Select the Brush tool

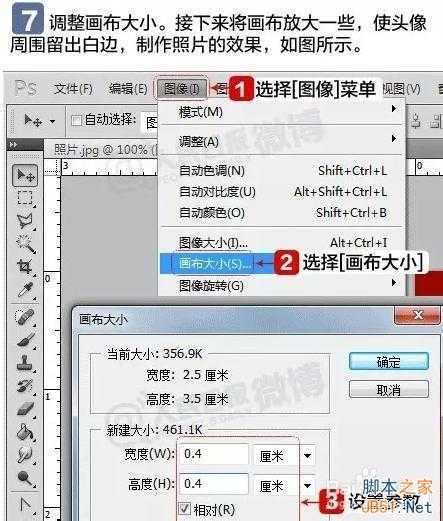pyautogui.click(x=25, y=340)
